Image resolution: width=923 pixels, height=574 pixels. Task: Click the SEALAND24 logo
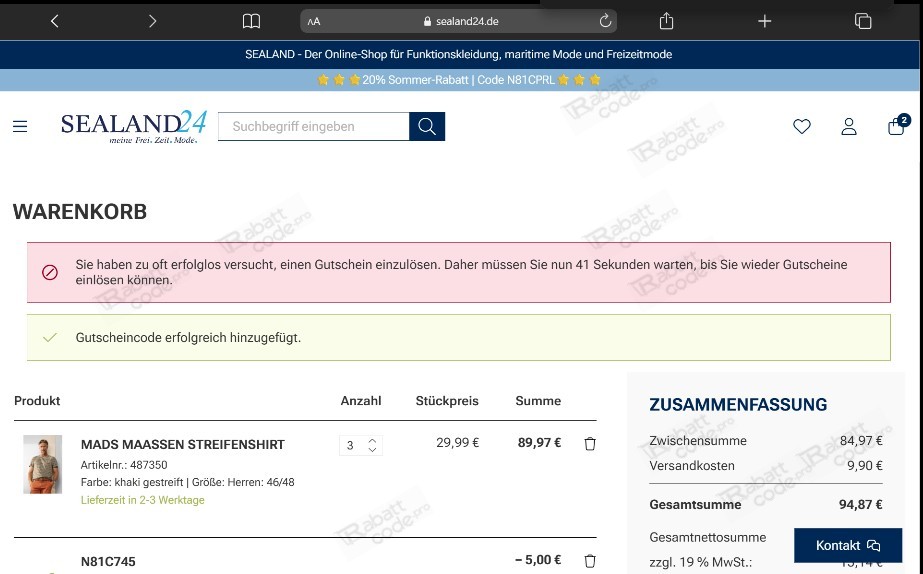[x=134, y=127]
